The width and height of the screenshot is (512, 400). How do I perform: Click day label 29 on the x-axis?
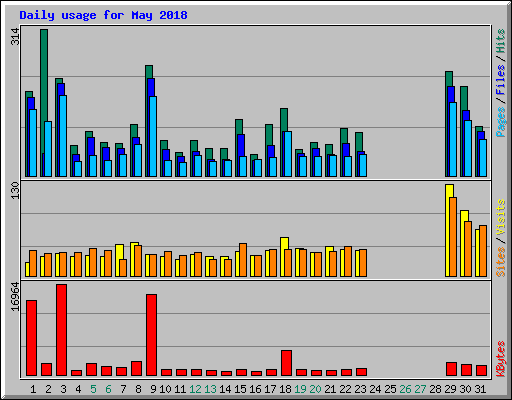(450, 389)
